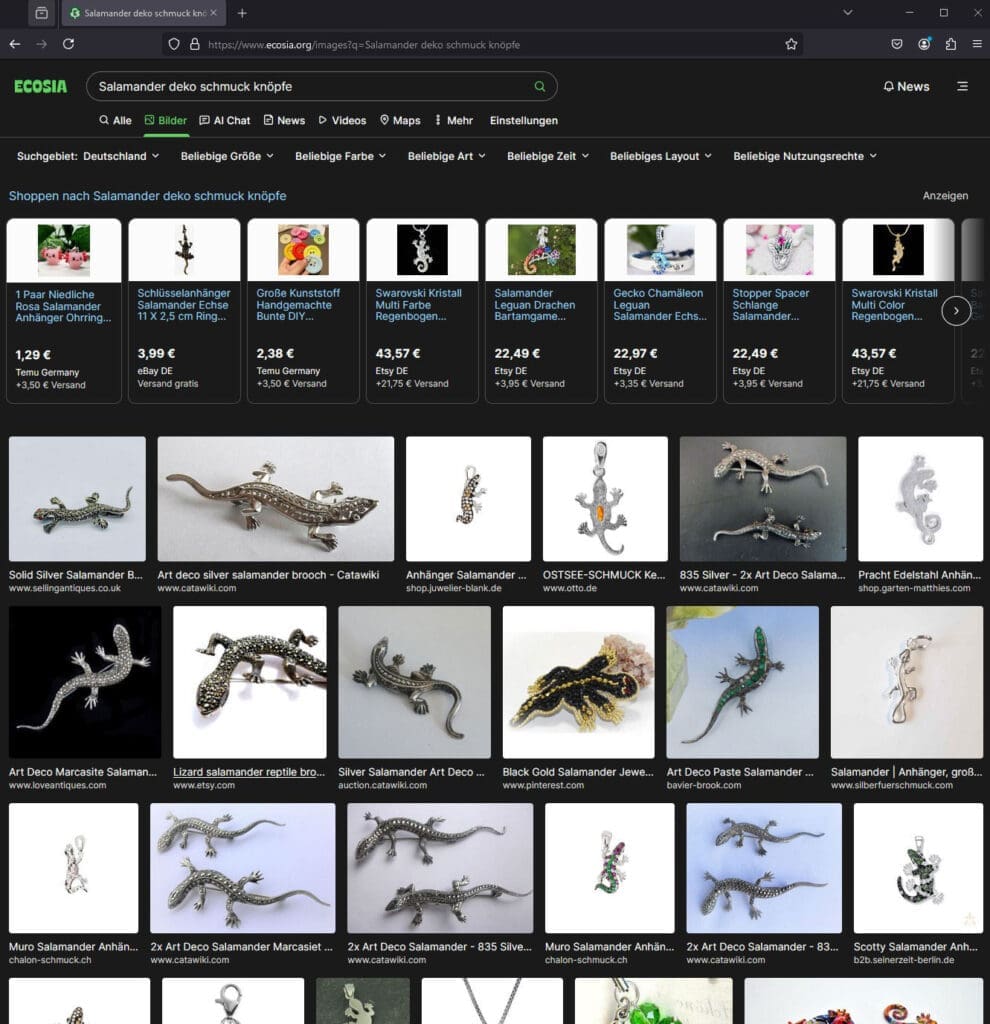Click the Anzeigen label

click(945, 196)
